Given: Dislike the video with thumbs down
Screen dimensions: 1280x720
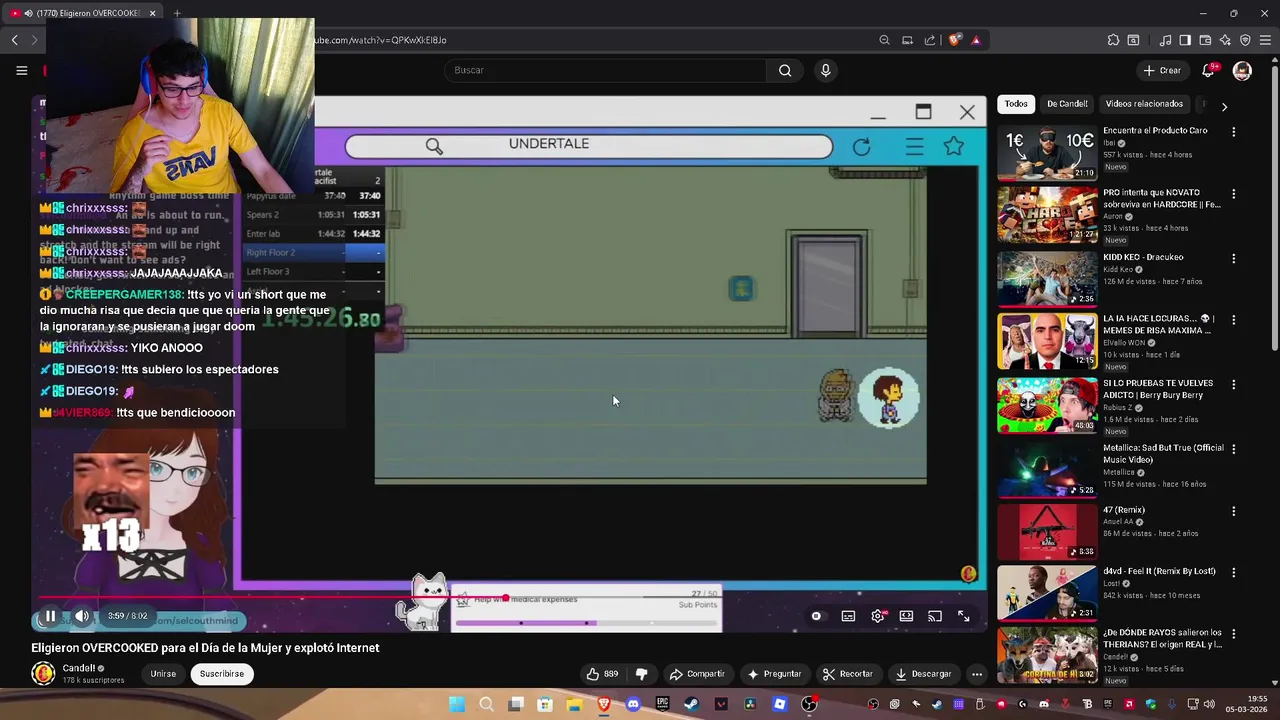Looking at the screenshot, I should 642,674.
